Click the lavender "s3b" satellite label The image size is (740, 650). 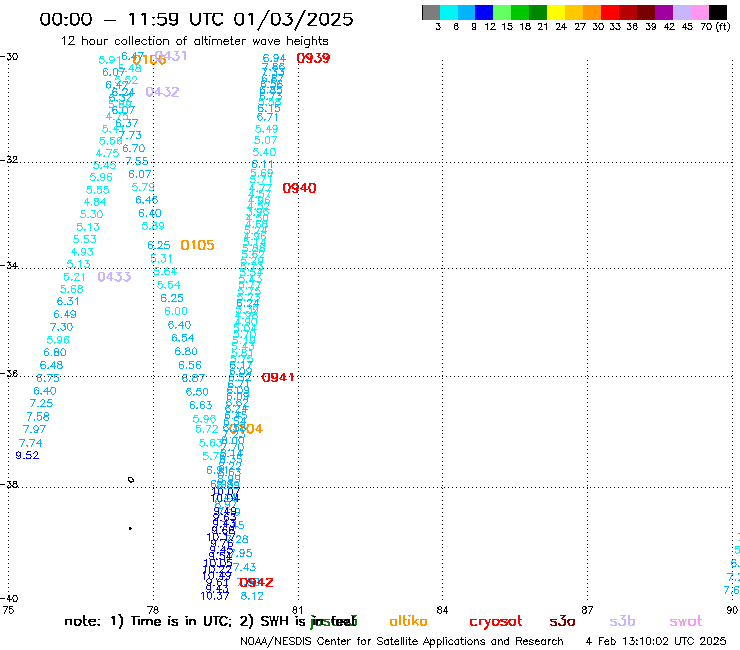pyautogui.click(x=622, y=621)
